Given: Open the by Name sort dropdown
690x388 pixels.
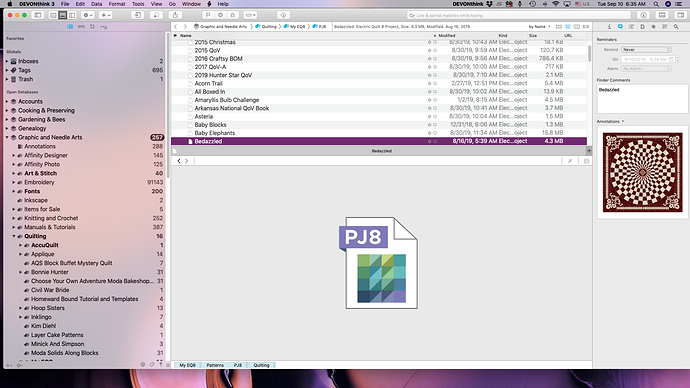Looking at the screenshot, I should [x=540, y=26].
